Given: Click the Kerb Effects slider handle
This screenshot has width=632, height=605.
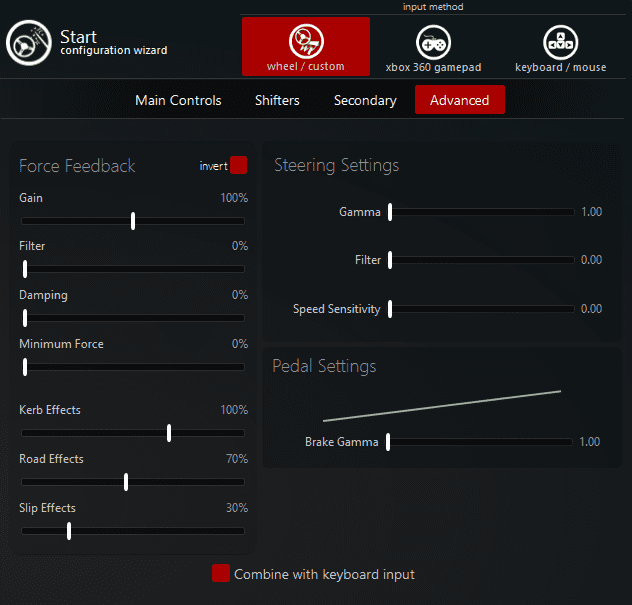Looking at the screenshot, I should pyautogui.click(x=169, y=433).
